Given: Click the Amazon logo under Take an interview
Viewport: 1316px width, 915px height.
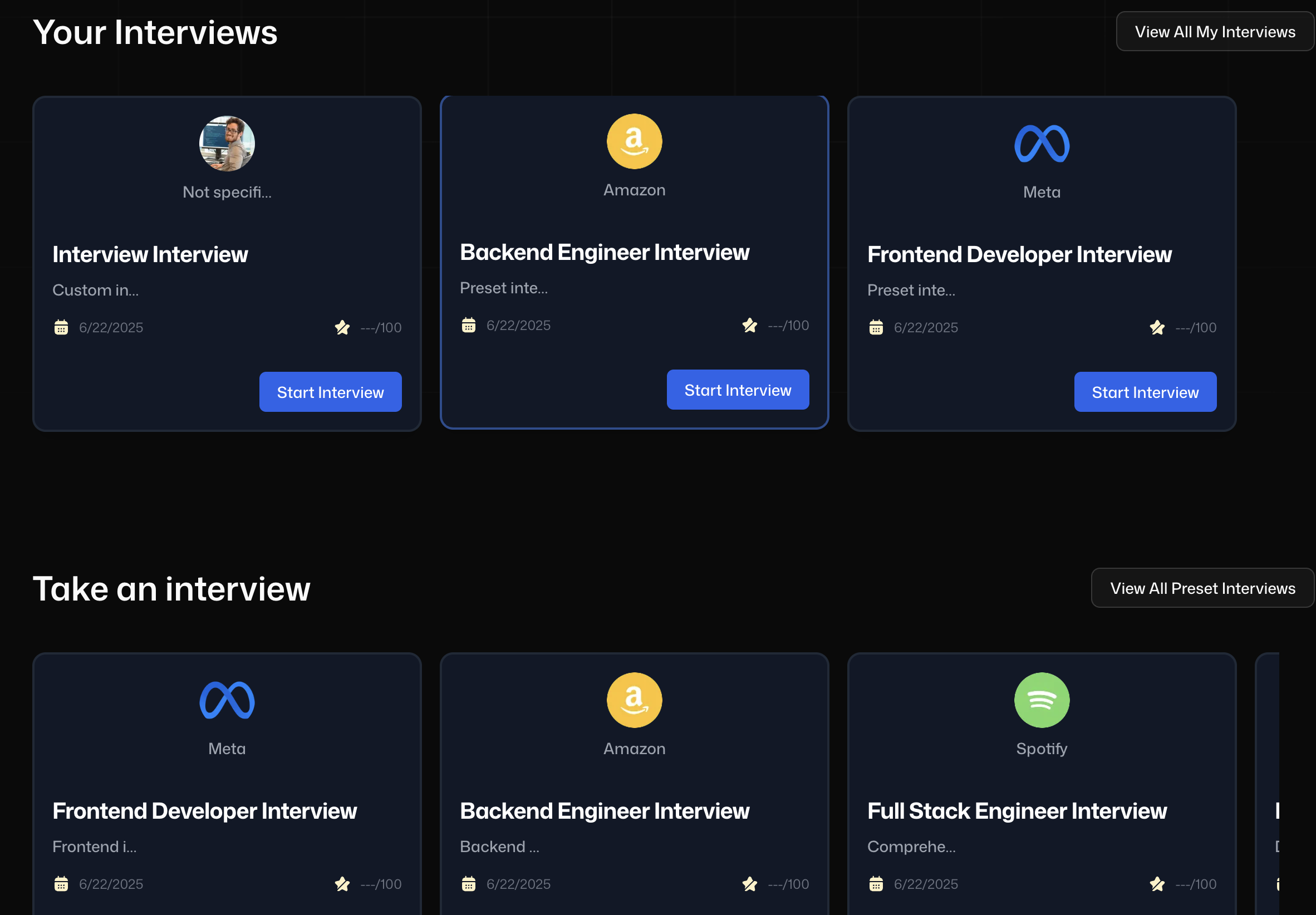Looking at the screenshot, I should (634, 700).
